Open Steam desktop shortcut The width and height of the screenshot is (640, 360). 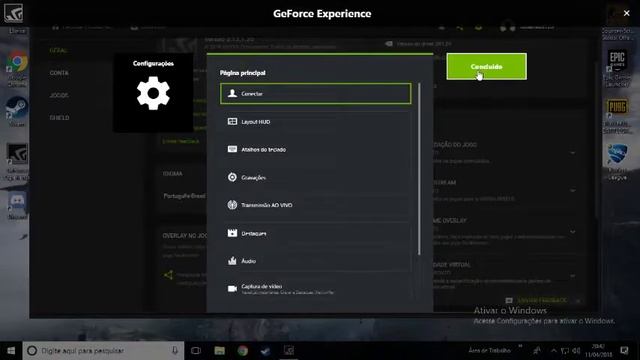click(17, 111)
